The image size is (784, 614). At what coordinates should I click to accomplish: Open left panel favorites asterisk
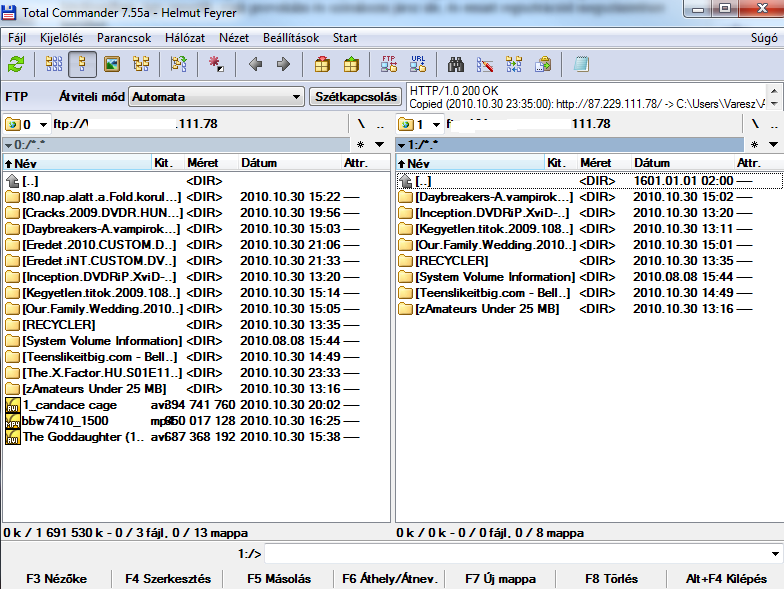360,144
